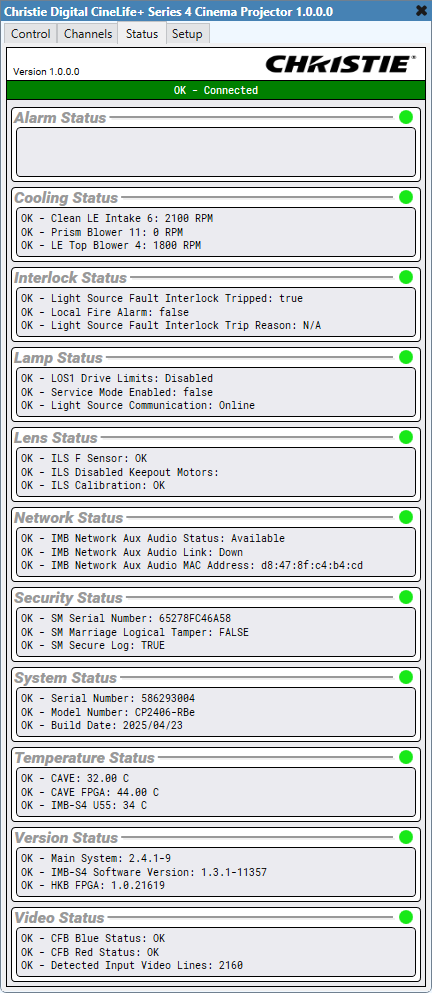Click the Lens Status section header
Viewport: 432px width, 993px height.
(x=56, y=438)
